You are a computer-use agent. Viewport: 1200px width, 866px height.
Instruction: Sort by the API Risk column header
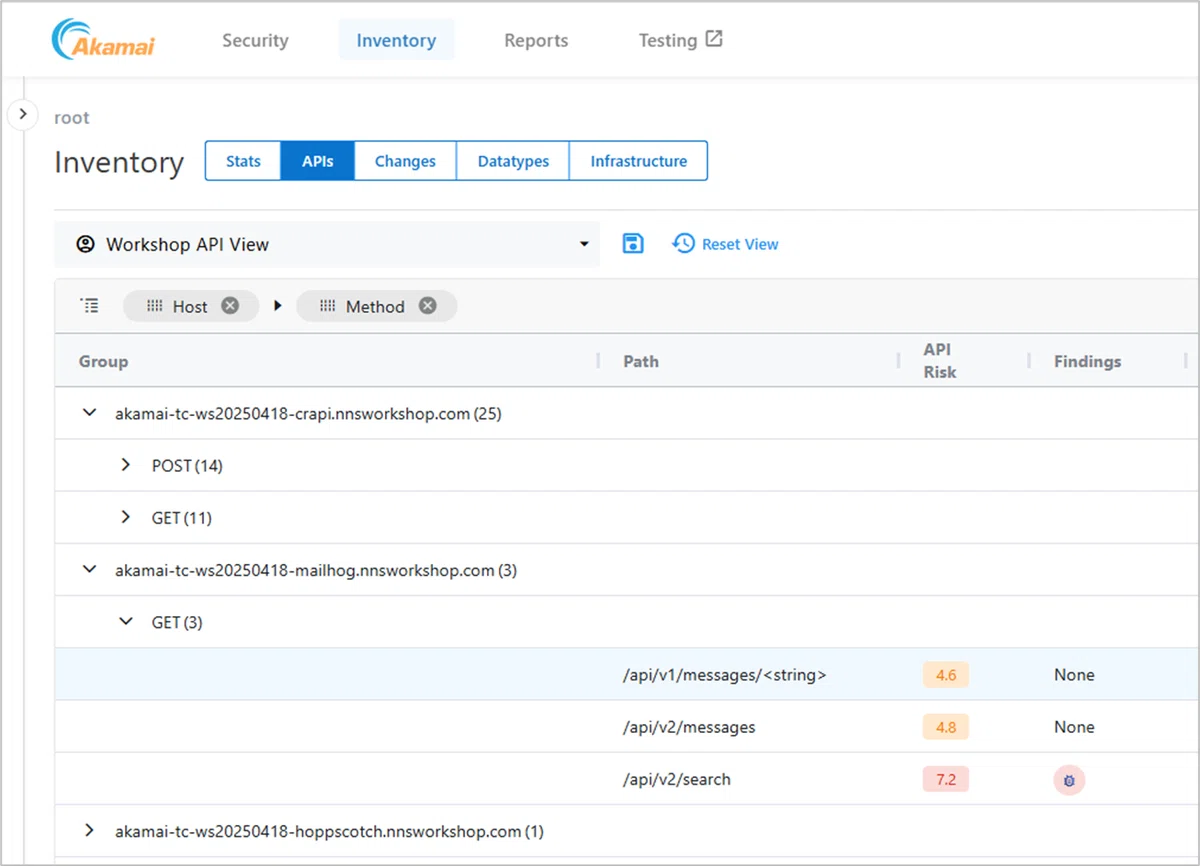940,361
